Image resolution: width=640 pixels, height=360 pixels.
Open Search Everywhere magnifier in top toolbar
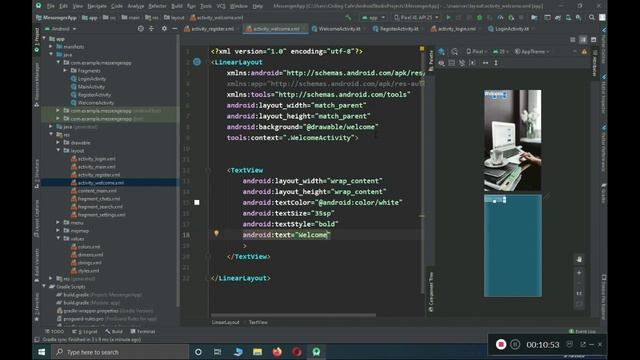[x=591, y=18]
